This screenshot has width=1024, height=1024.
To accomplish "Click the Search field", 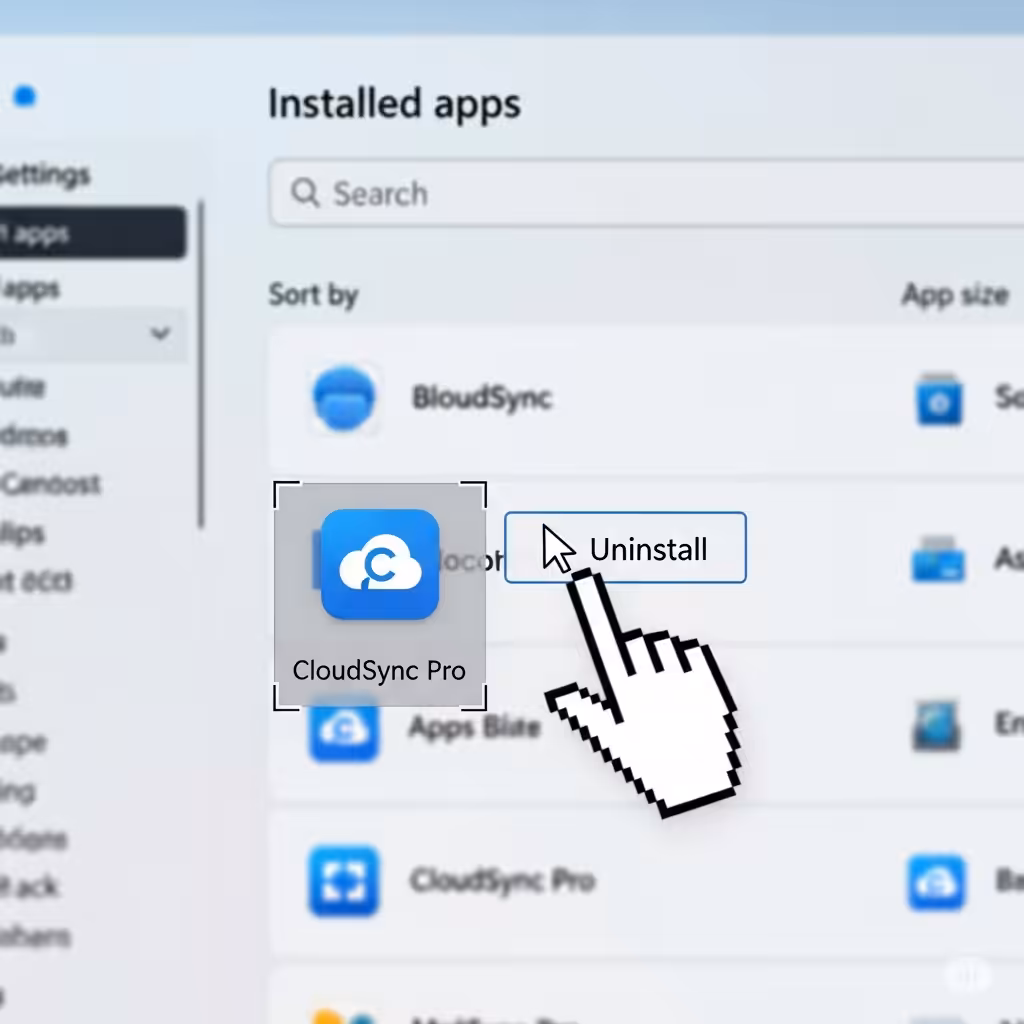I will (647, 193).
